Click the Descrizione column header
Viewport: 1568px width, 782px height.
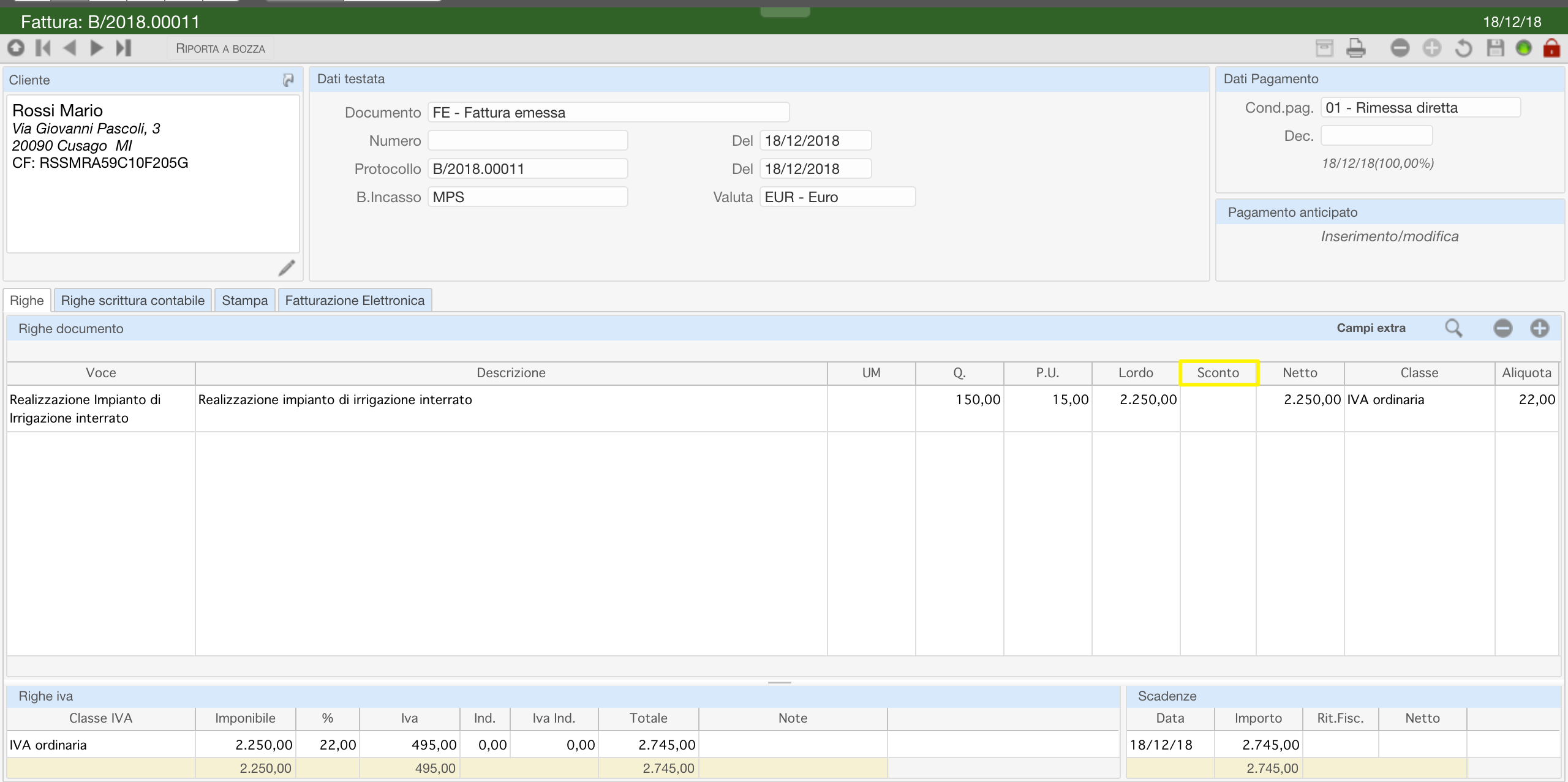(x=511, y=373)
